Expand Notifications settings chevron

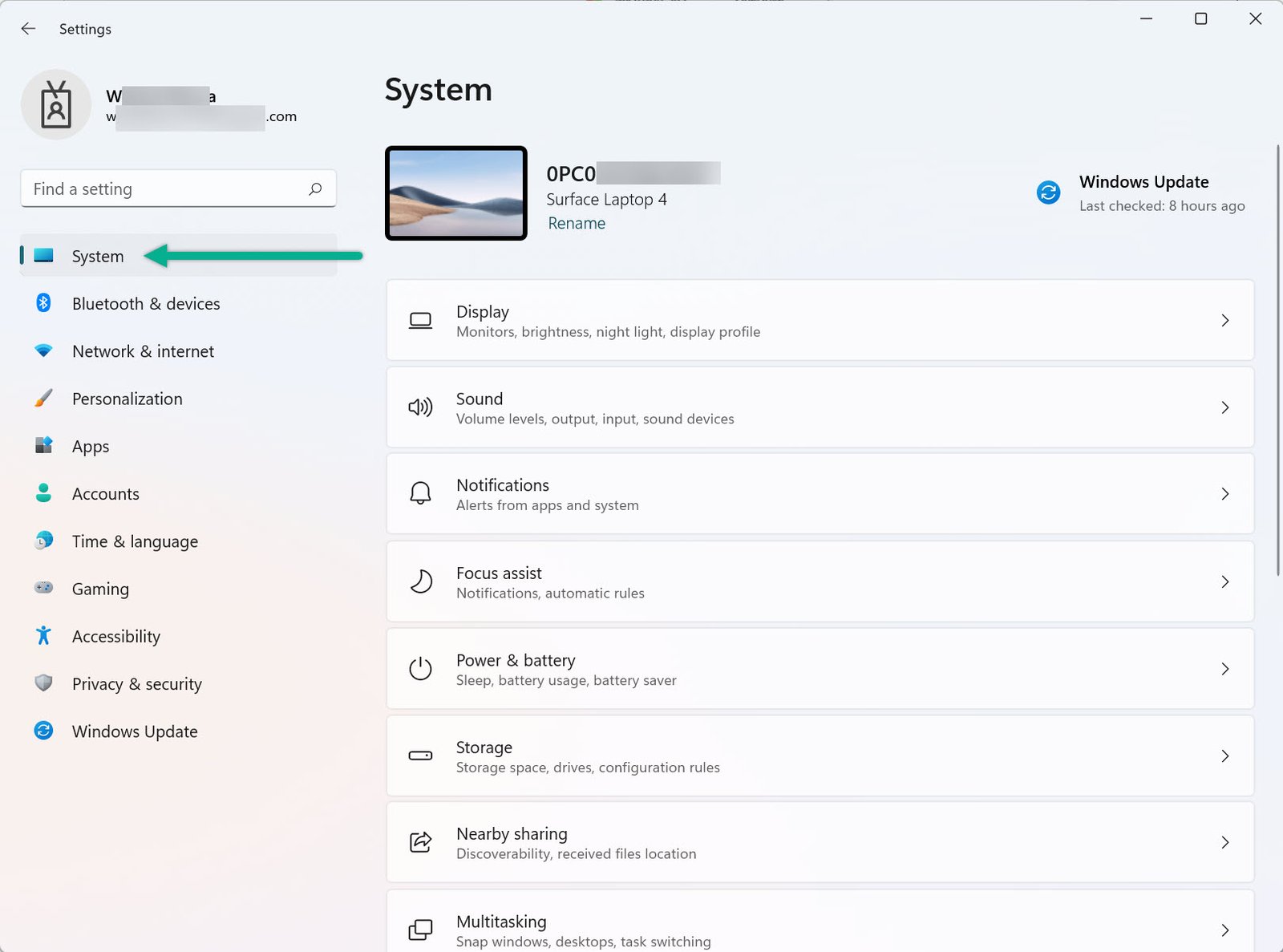click(x=1224, y=494)
